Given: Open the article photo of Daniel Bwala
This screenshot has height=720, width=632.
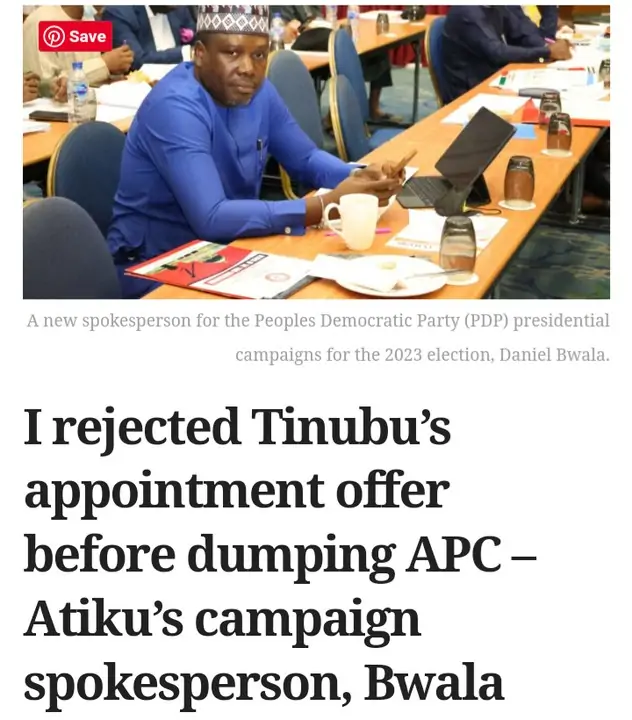Looking at the screenshot, I should pyautogui.click(x=316, y=152).
